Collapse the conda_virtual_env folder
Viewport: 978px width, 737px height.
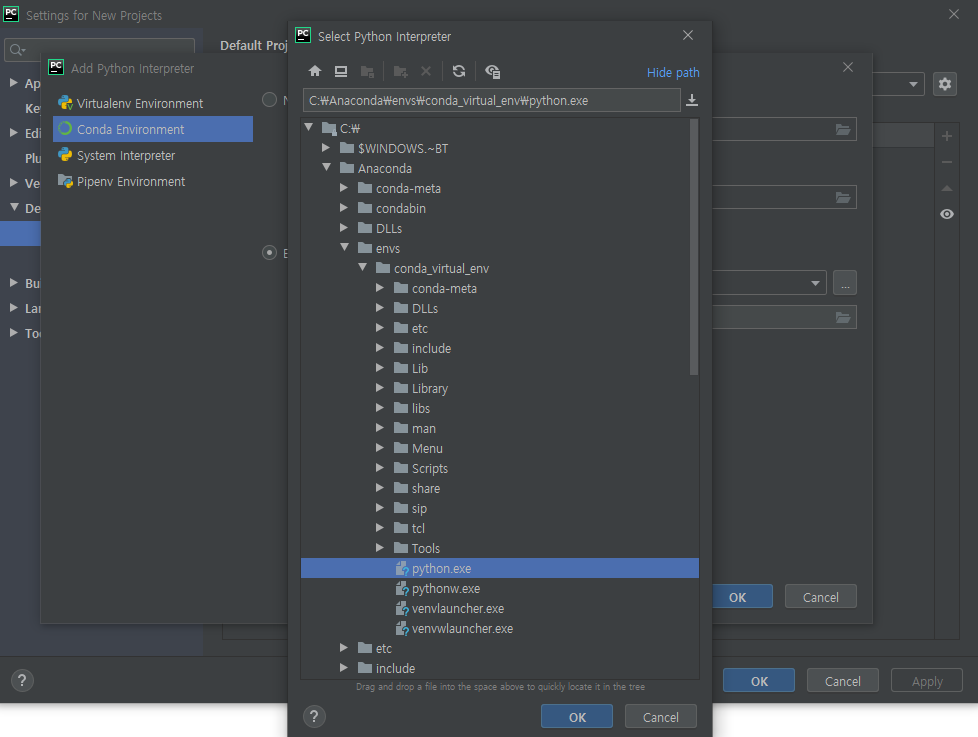[362, 267]
